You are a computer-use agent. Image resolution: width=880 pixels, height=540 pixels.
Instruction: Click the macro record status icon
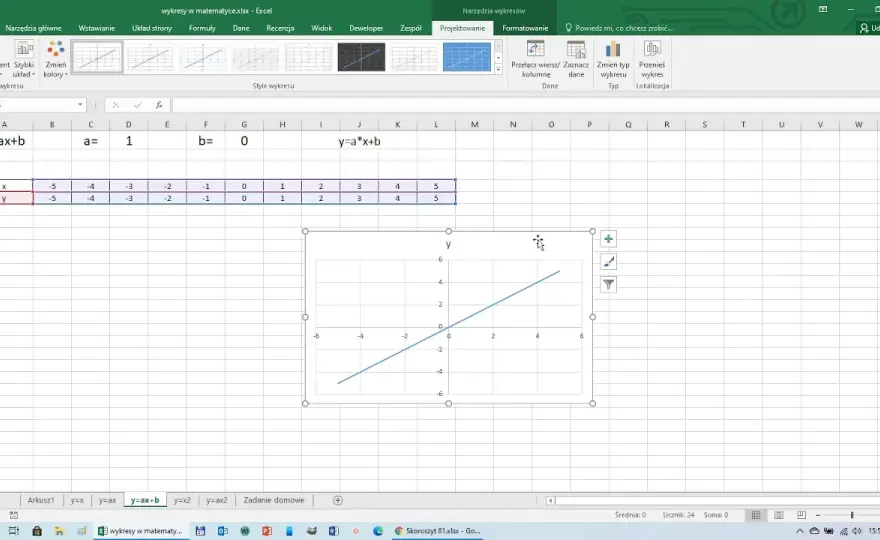[x=14, y=515]
